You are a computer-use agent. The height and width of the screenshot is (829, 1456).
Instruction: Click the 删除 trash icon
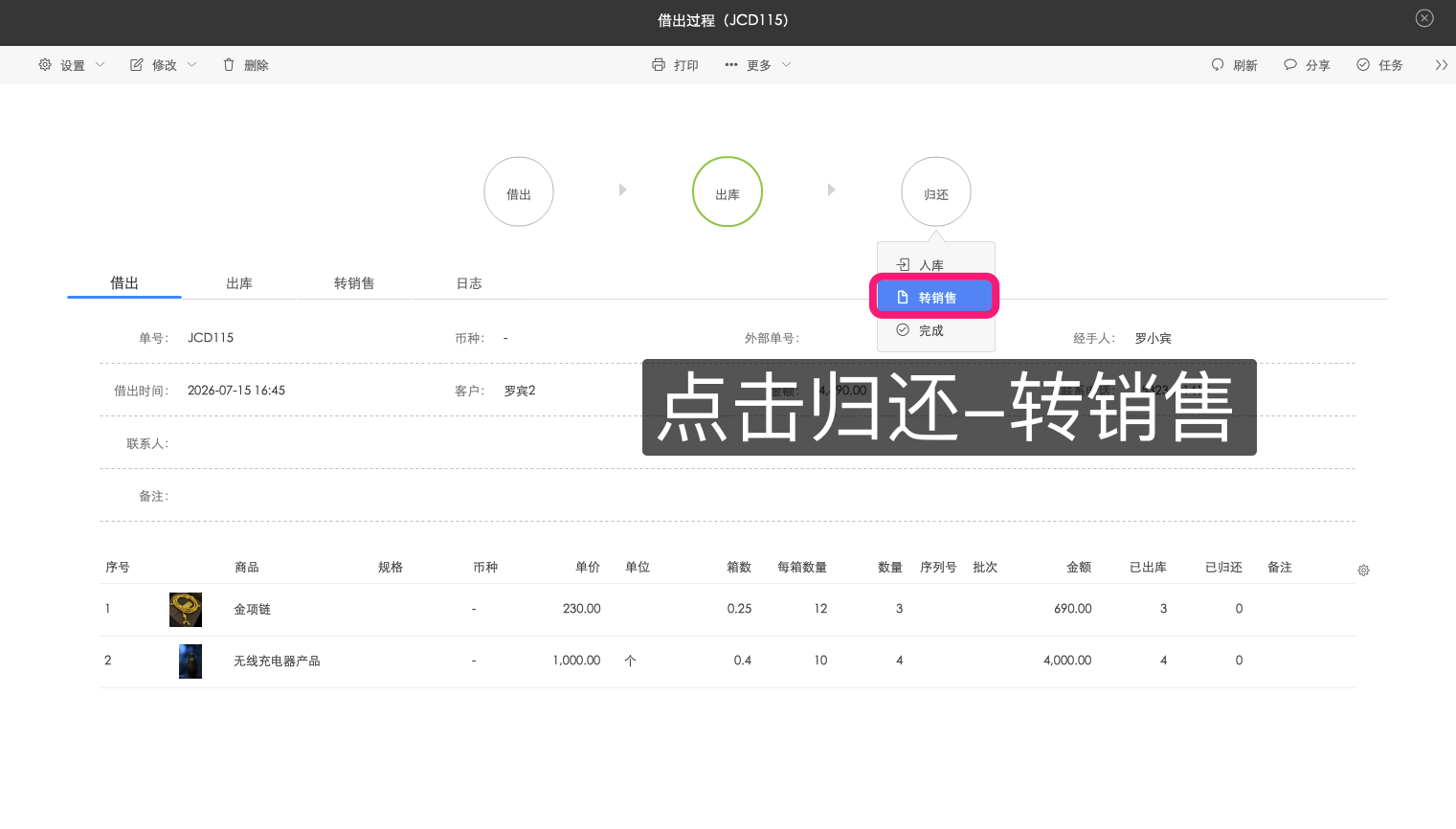(x=229, y=65)
